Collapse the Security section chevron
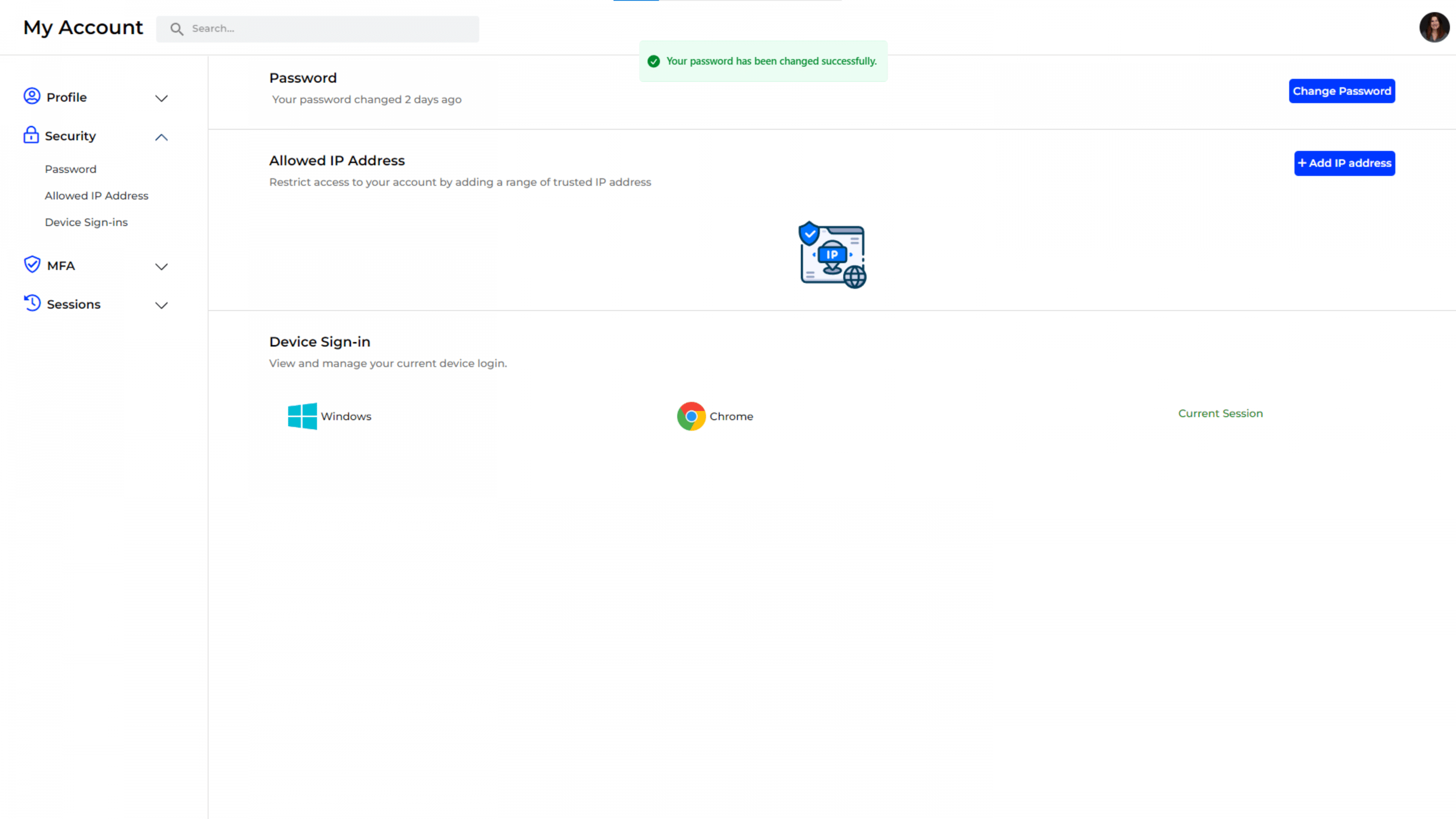This screenshot has height=819, width=1456. pos(162,137)
